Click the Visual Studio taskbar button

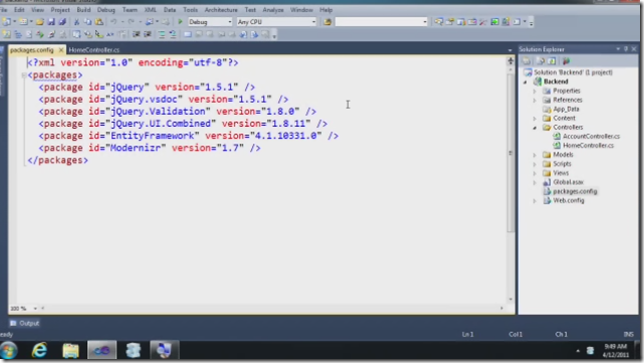tap(101, 350)
